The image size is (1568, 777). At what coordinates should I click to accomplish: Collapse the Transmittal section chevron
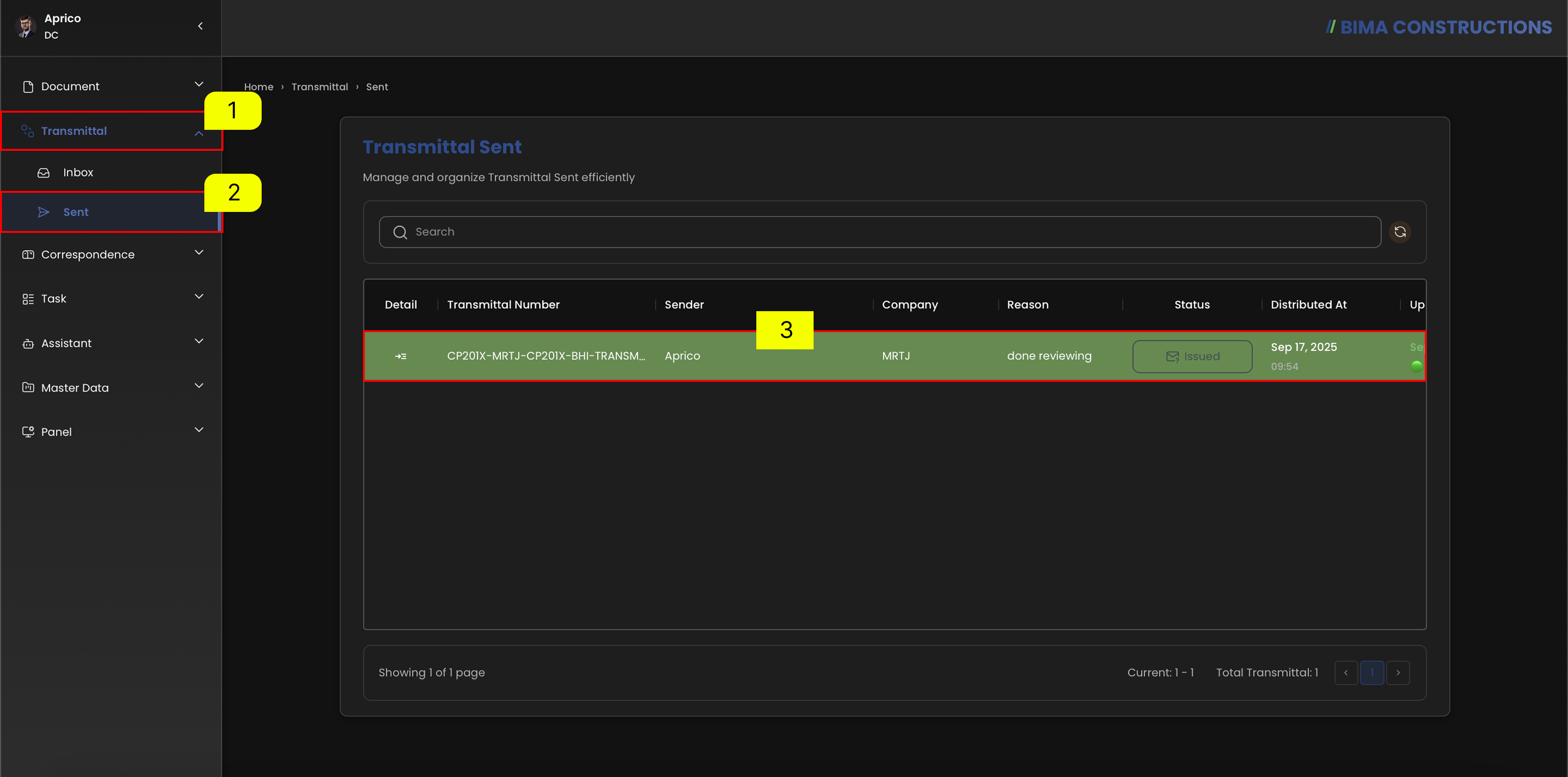(199, 133)
